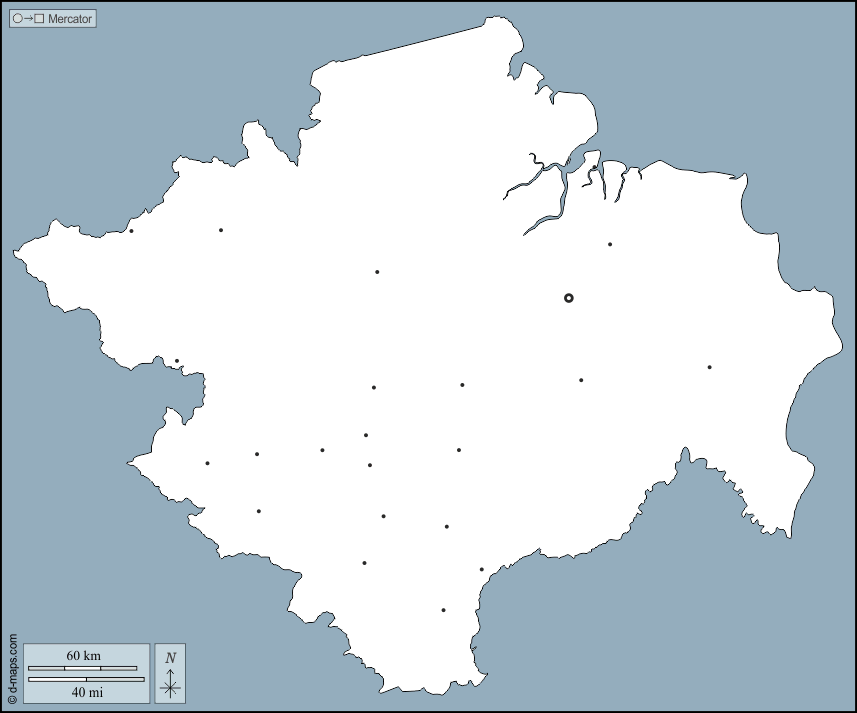Click the north arrow compass star
This screenshot has height=713, width=857.
[171, 685]
